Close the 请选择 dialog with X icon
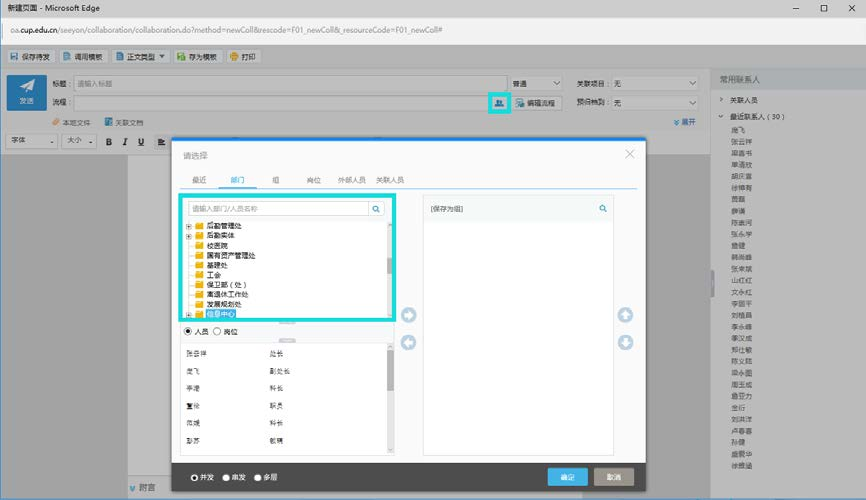Image resolution: width=866 pixels, height=500 pixels. click(629, 154)
